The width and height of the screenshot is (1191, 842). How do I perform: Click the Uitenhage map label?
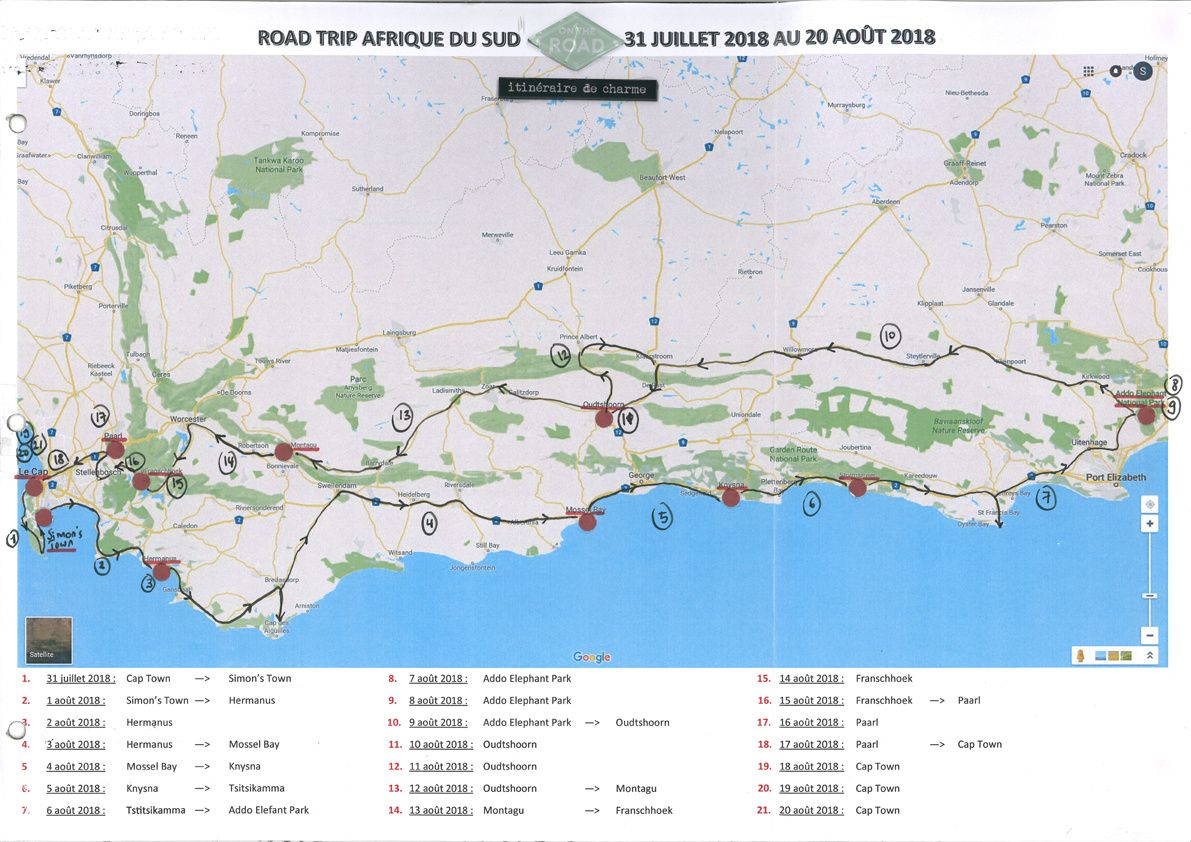(1089, 442)
